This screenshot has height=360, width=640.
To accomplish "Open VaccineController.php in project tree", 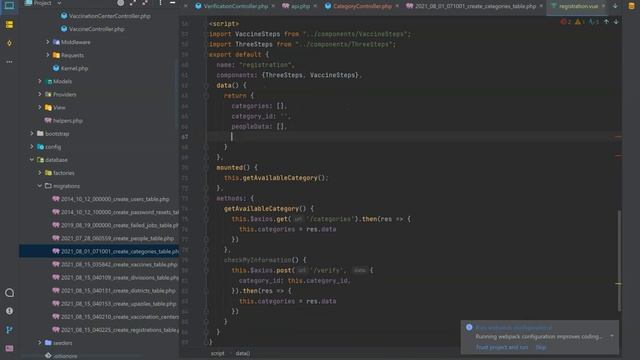I will (92, 29).
